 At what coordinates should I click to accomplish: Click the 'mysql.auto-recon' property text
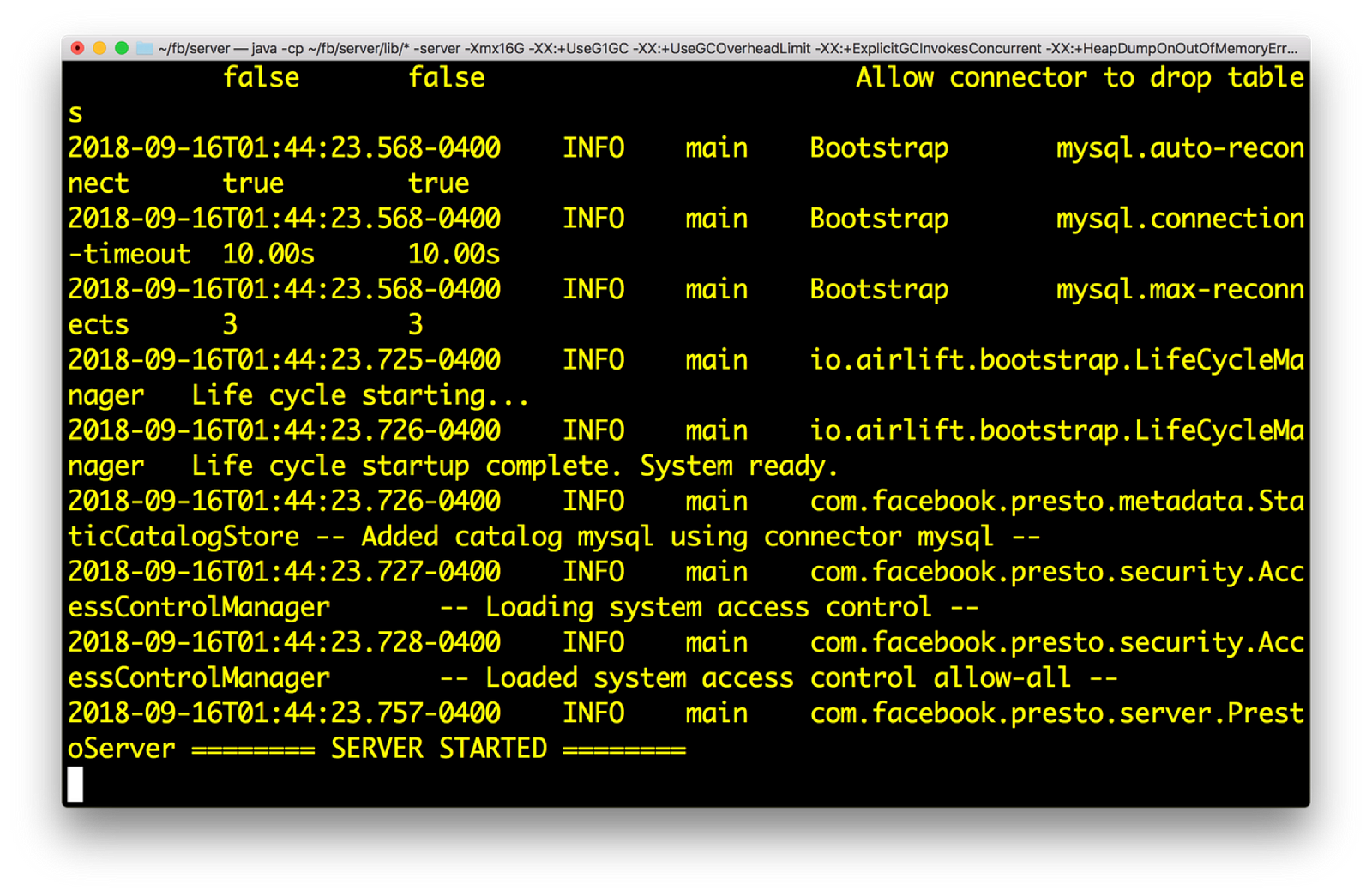[1179, 148]
